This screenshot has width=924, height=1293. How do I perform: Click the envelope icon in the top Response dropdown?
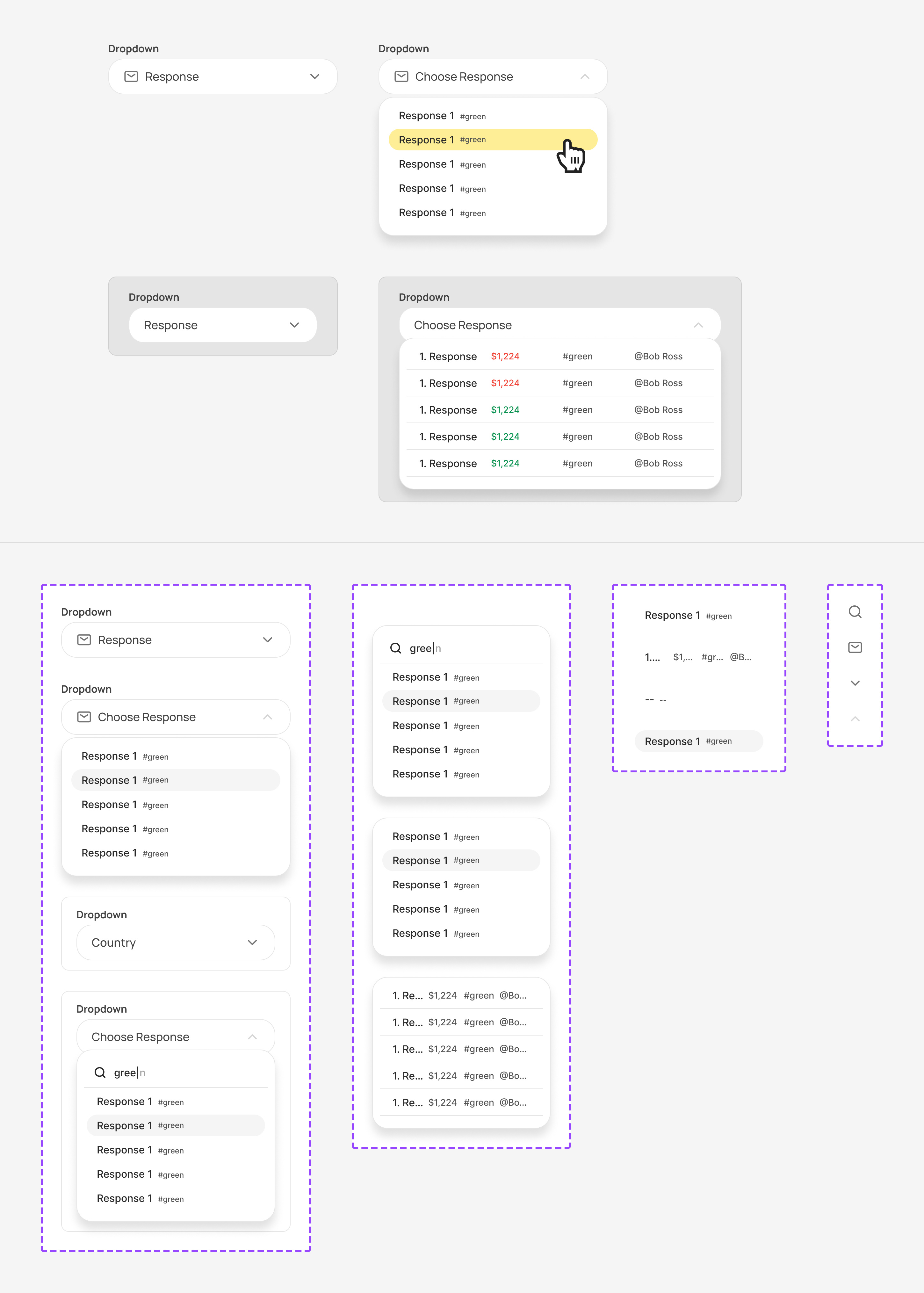point(131,76)
